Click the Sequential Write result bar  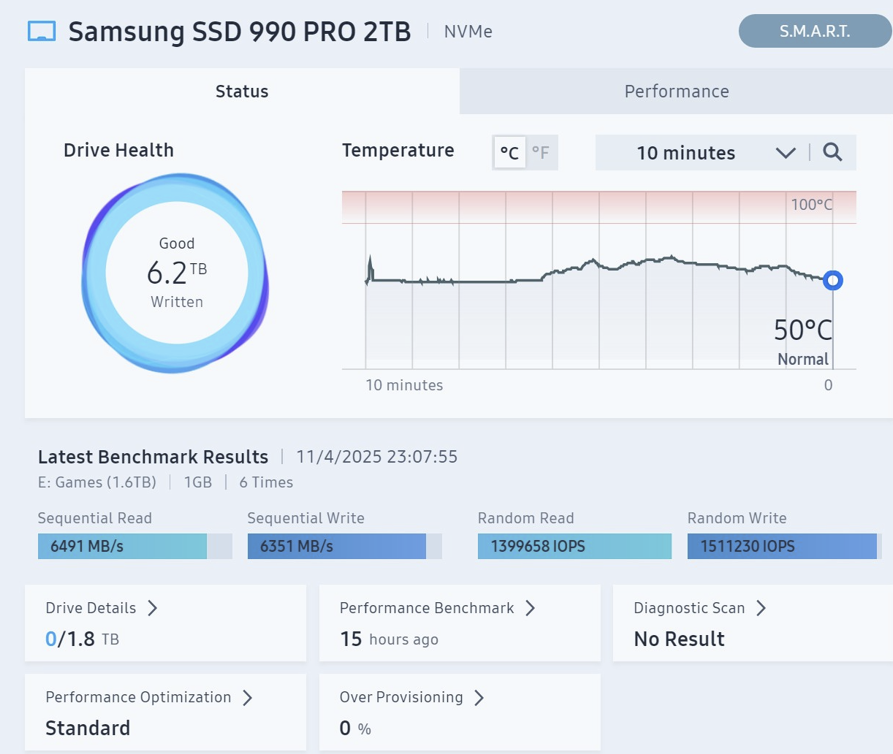[x=344, y=546]
